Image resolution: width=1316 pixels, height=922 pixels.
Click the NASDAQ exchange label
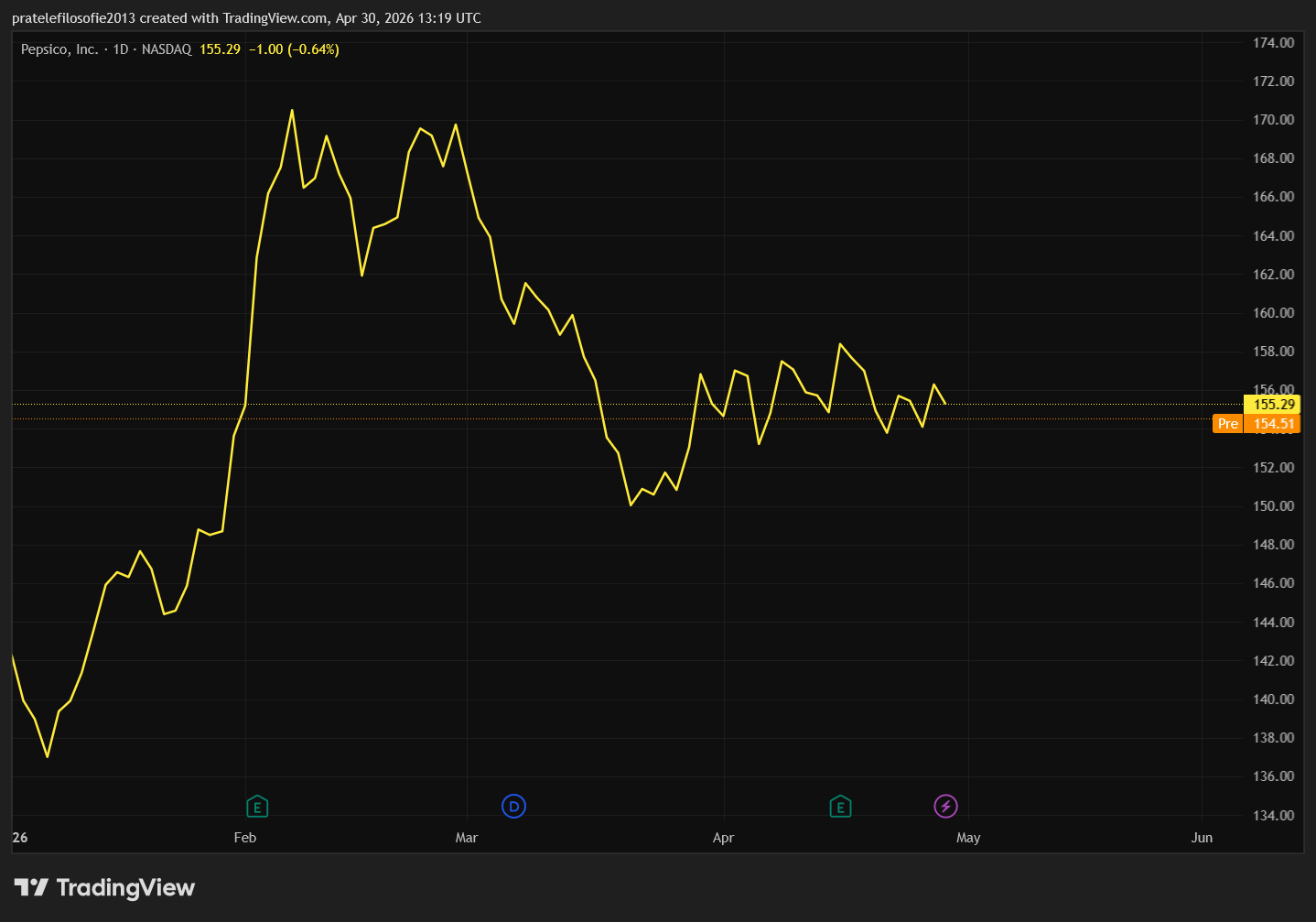pyautogui.click(x=167, y=49)
